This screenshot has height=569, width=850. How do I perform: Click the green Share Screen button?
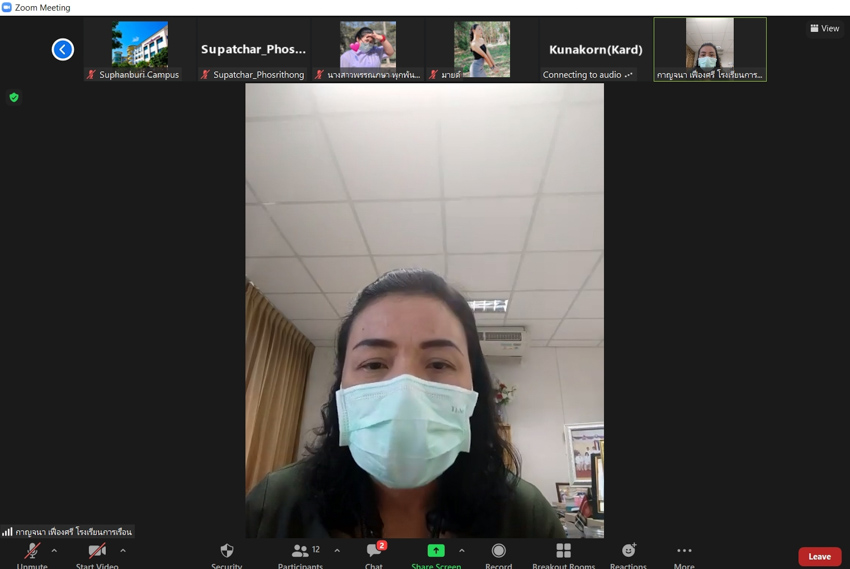[x=436, y=555]
